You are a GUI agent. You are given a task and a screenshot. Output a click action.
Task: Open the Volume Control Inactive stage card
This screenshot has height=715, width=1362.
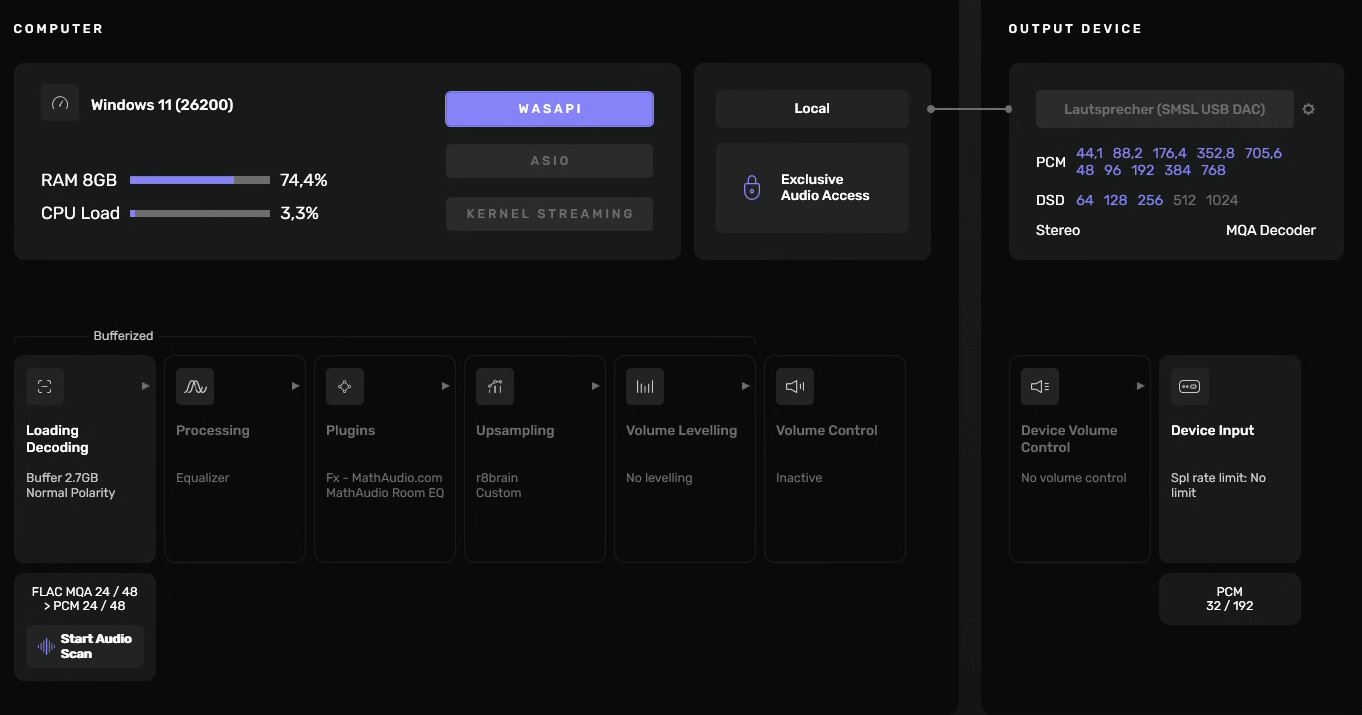point(835,459)
